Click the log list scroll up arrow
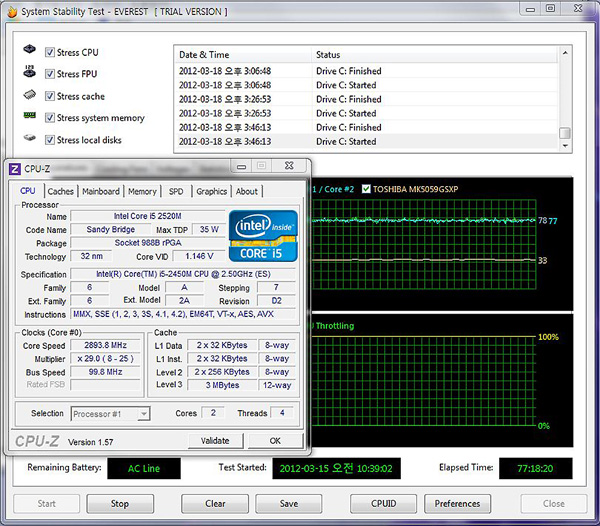The width and height of the screenshot is (600, 526). [x=565, y=53]
